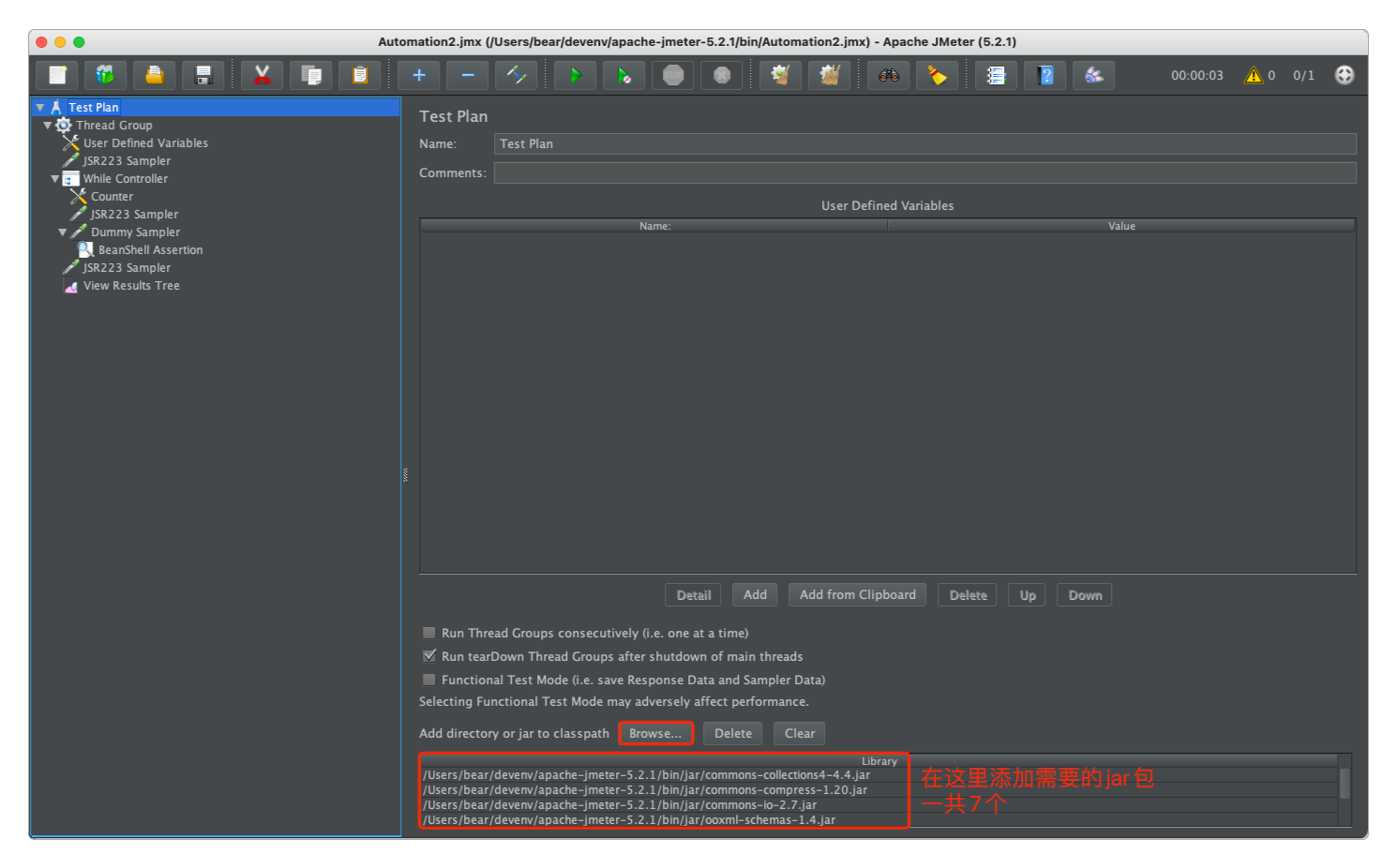1397x868 pixels.
Task: Click the Clear All results icon
Action: [x=829, y=75]
